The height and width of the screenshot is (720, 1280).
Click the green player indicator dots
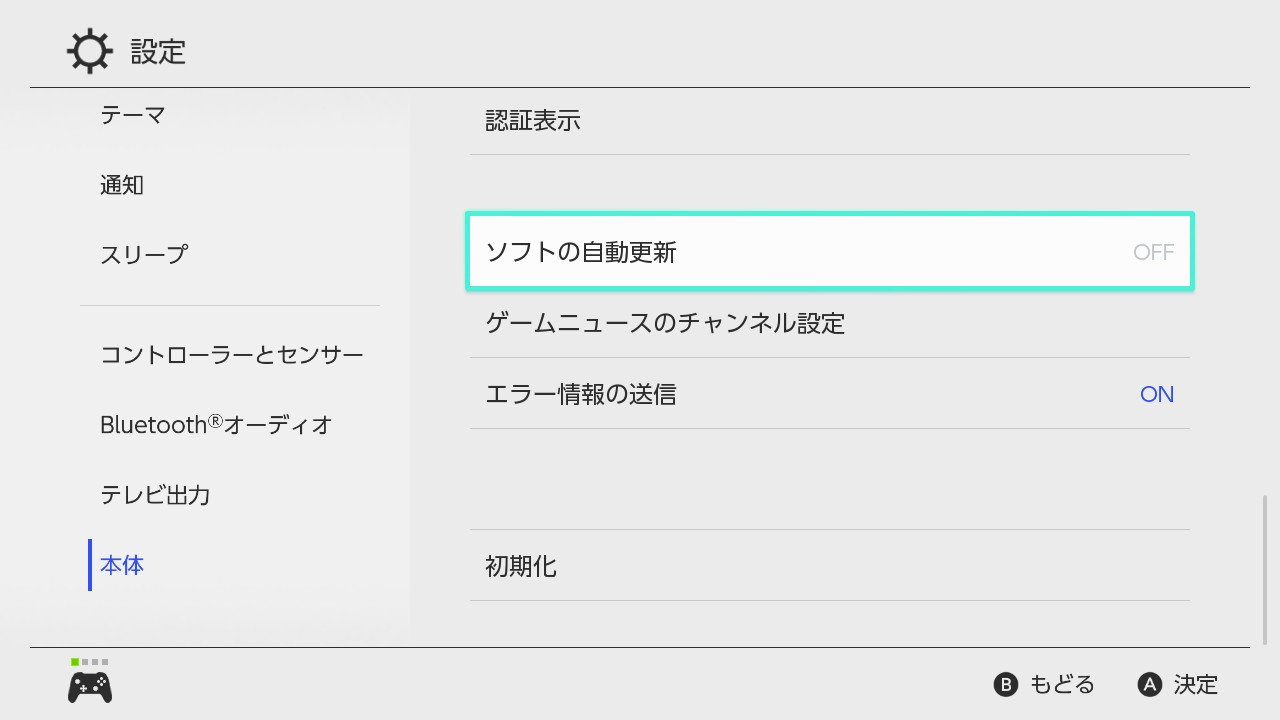tap(87, 660)
